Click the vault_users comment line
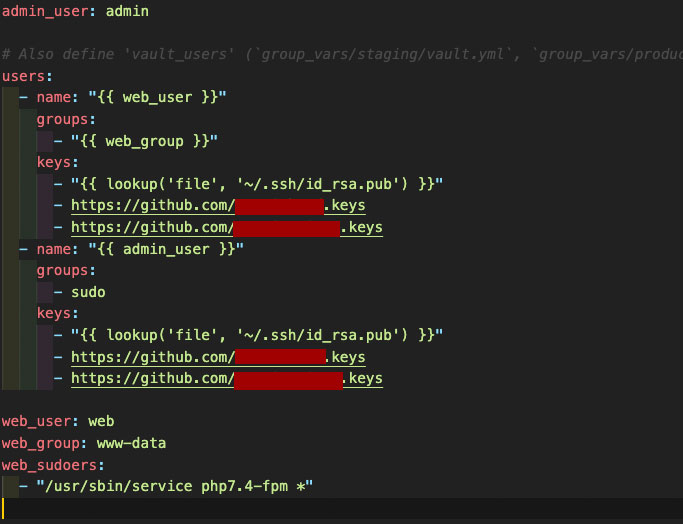 pos(342,54)
